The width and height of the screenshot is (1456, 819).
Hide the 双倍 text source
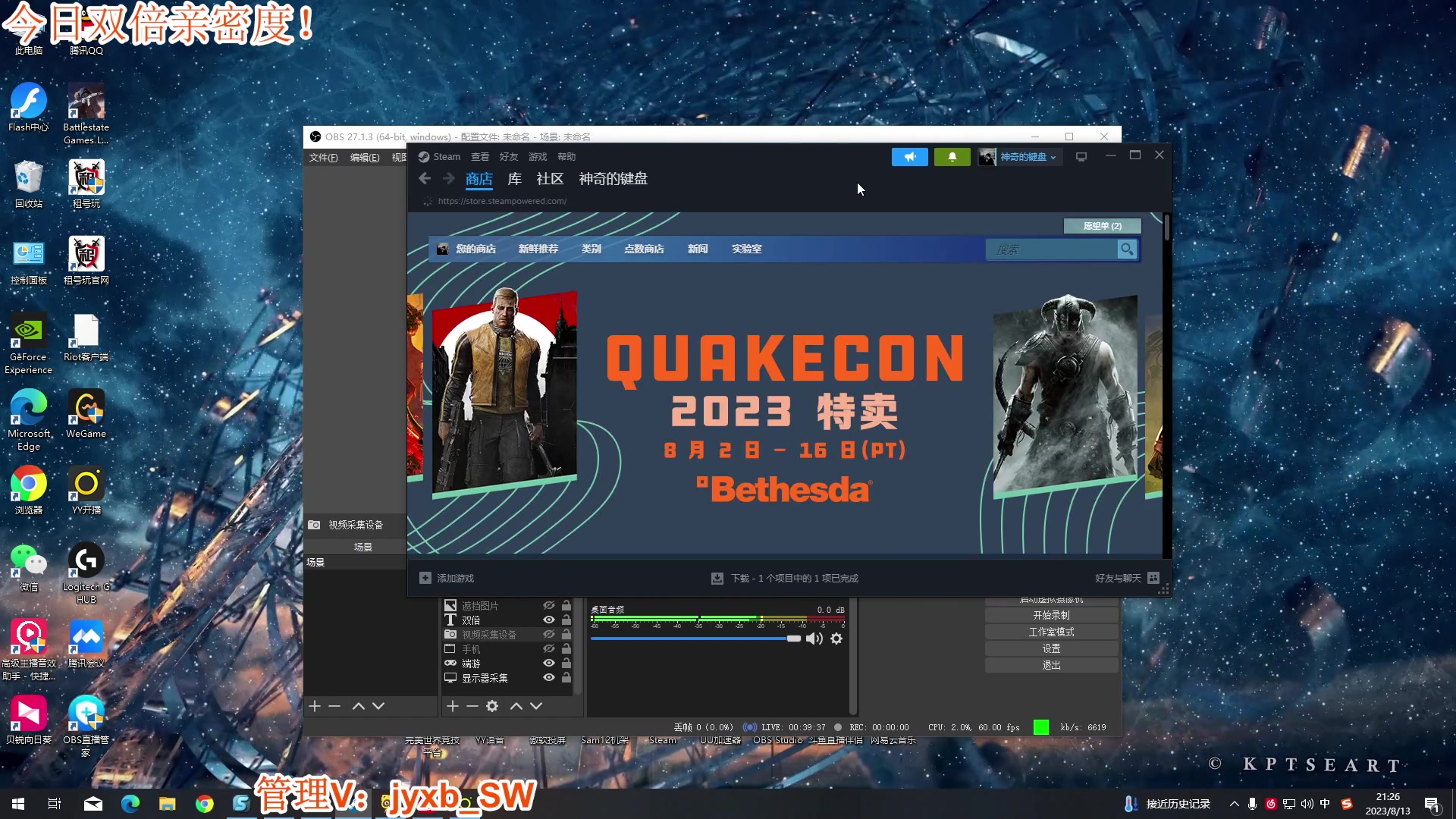click(x=549, y=620)
